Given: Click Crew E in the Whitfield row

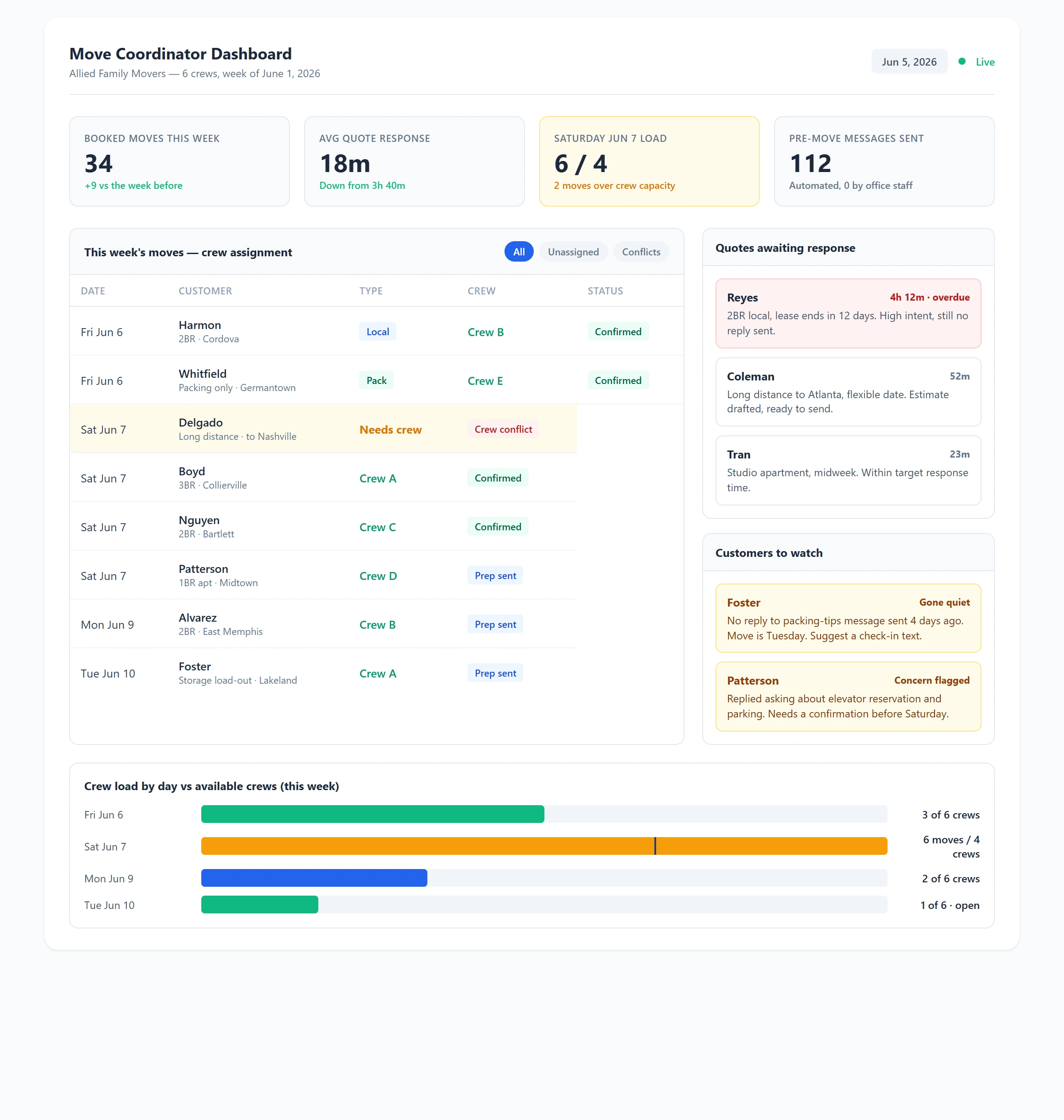Looking at the screenshot, I should [x=485, y=381].
